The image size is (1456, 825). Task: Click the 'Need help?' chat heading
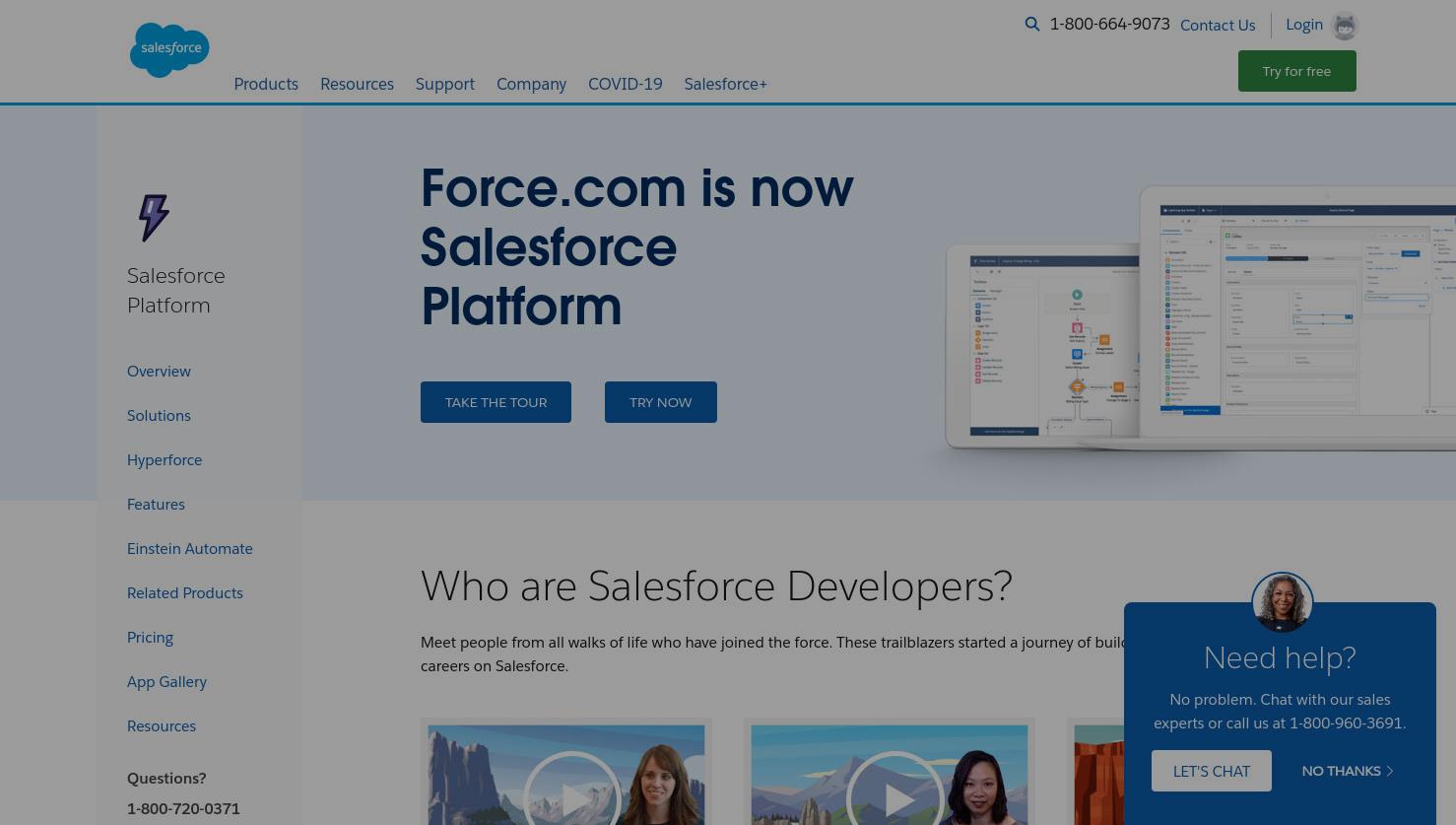pos(1280,656)
